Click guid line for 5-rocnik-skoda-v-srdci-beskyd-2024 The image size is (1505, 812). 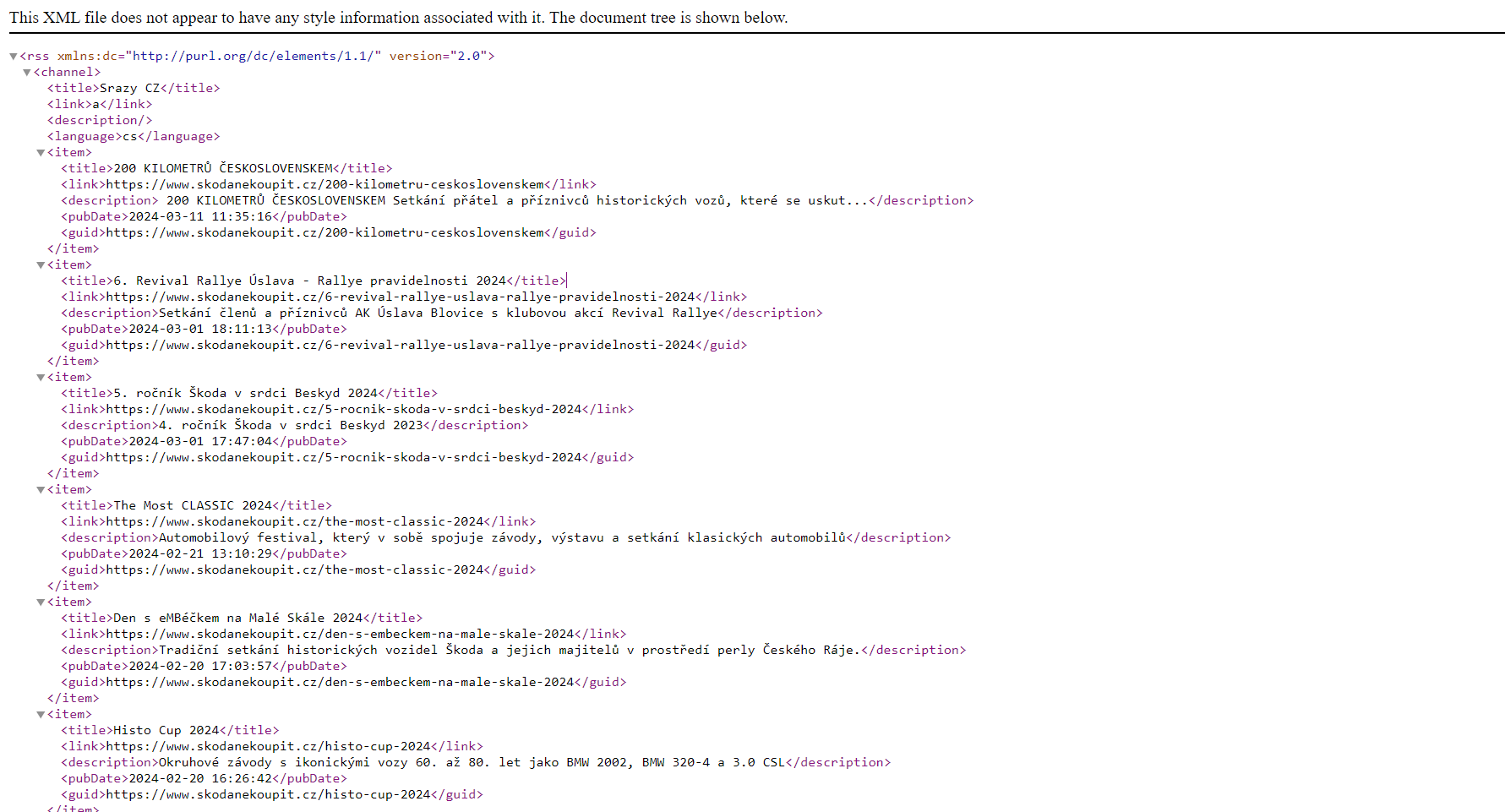tap(347, 457)
